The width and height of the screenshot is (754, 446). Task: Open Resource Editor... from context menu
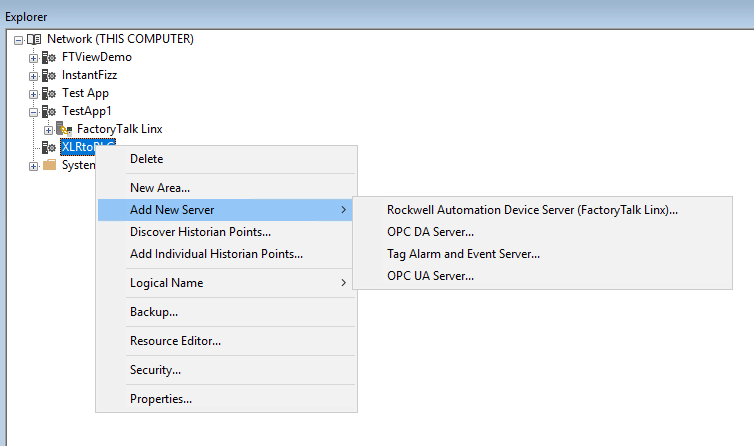[226, 341]
